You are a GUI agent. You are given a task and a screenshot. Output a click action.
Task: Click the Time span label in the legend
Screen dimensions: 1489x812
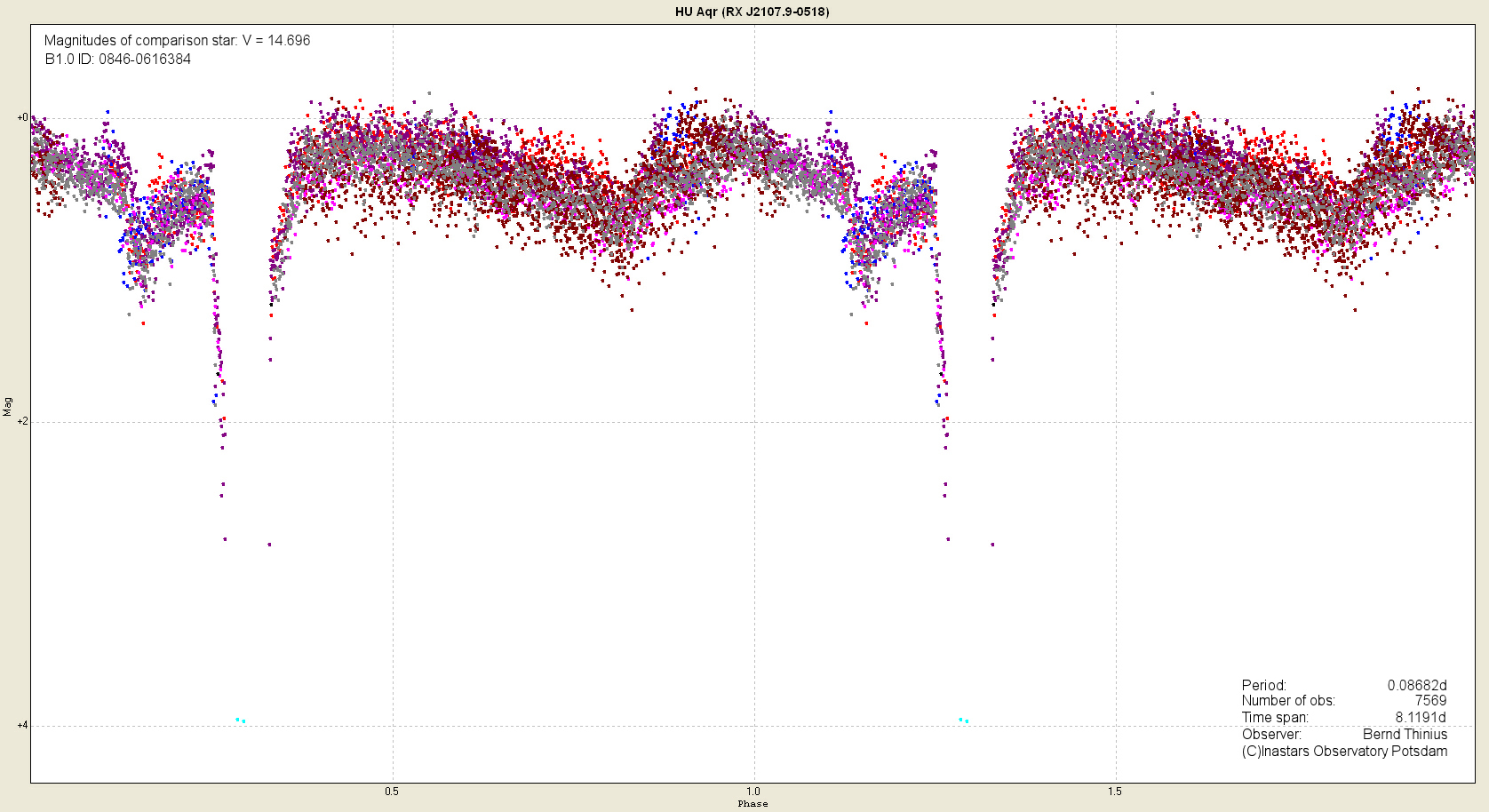[x=1275, y=718]
